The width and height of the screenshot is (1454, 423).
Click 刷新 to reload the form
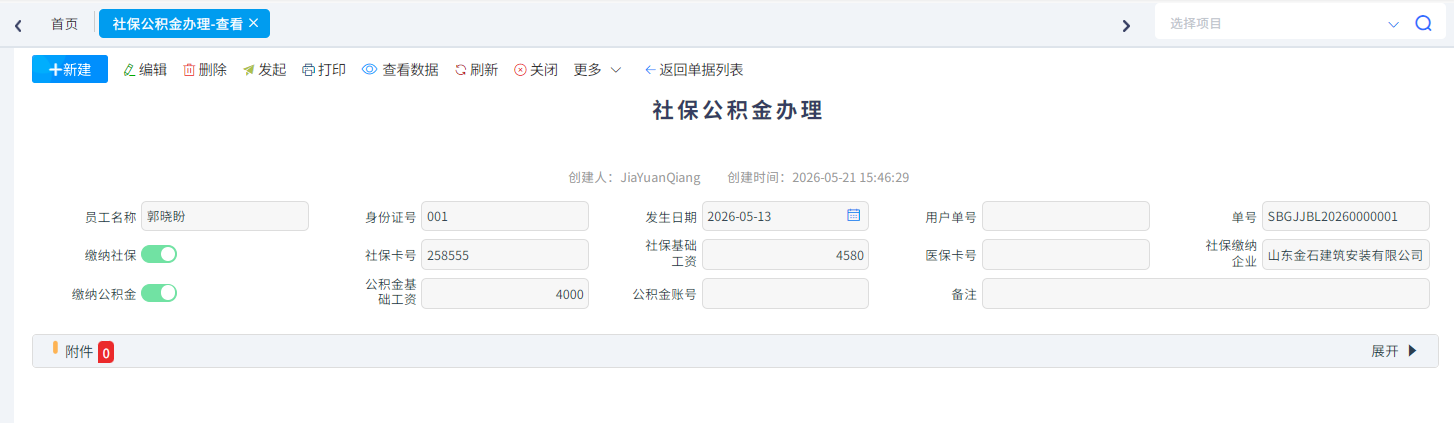[476, 70]
